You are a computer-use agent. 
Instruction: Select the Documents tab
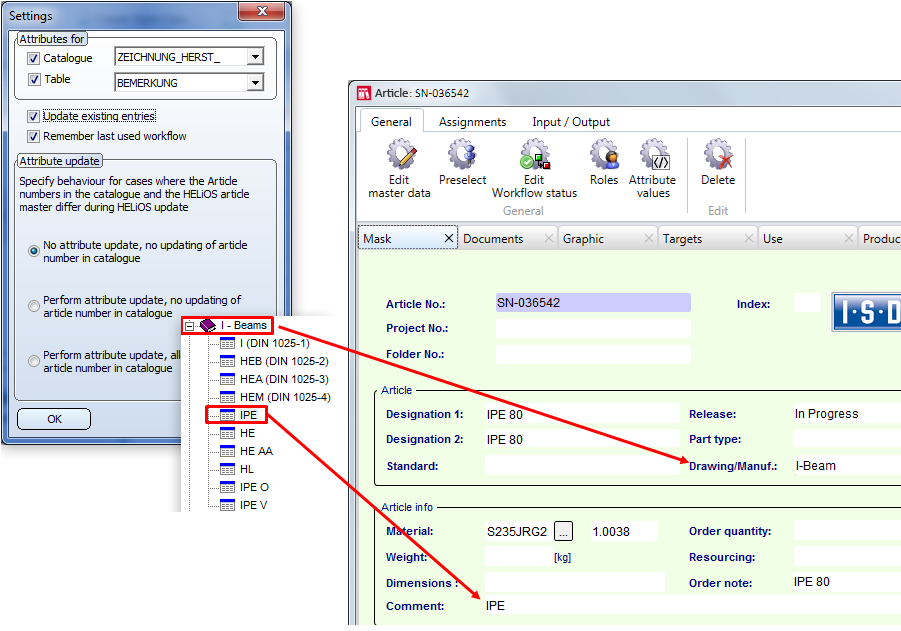click(x=507, y=238)
